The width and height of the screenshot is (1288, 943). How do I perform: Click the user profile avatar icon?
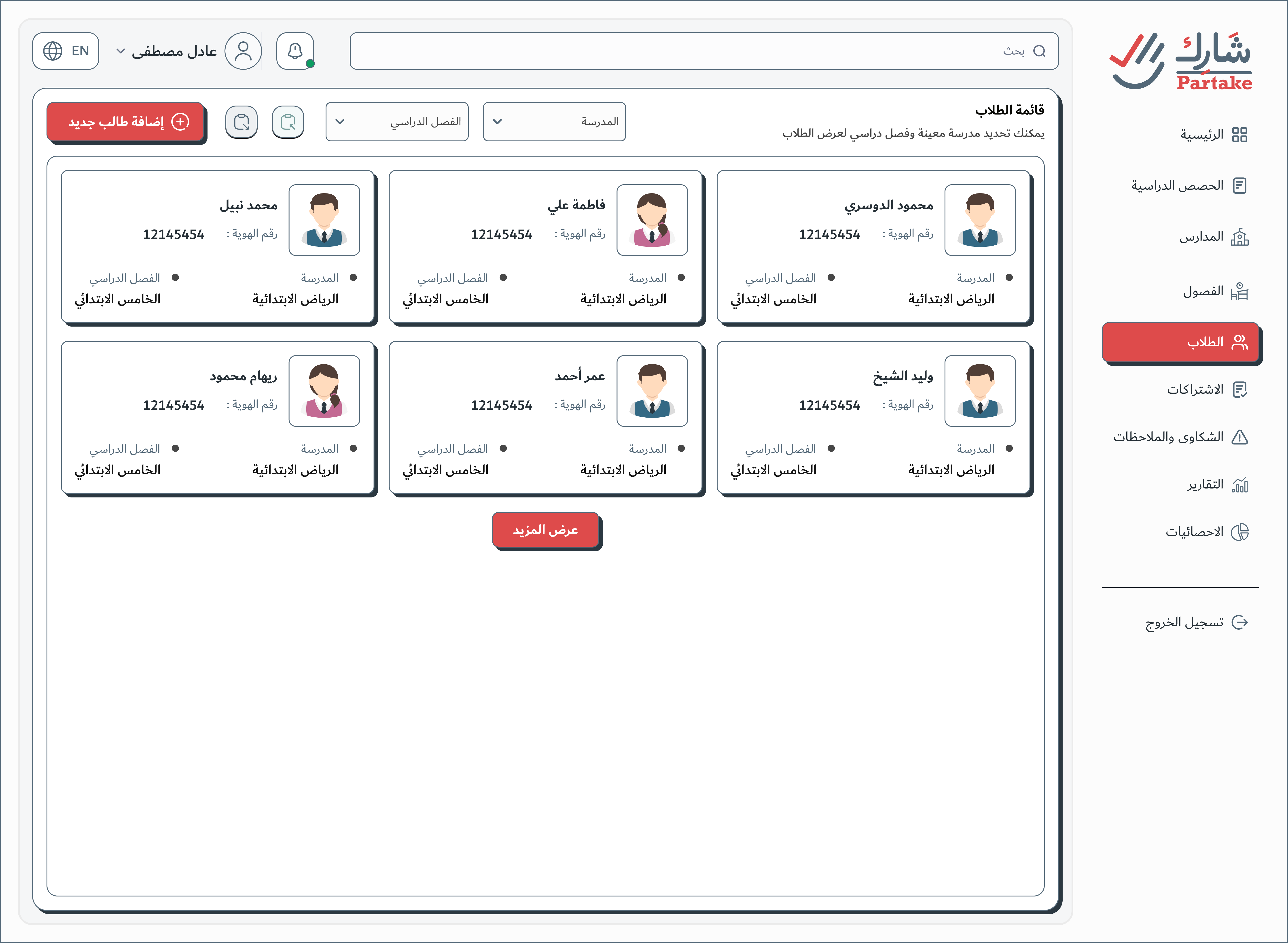pyautogui.click(x=243, y=51)
